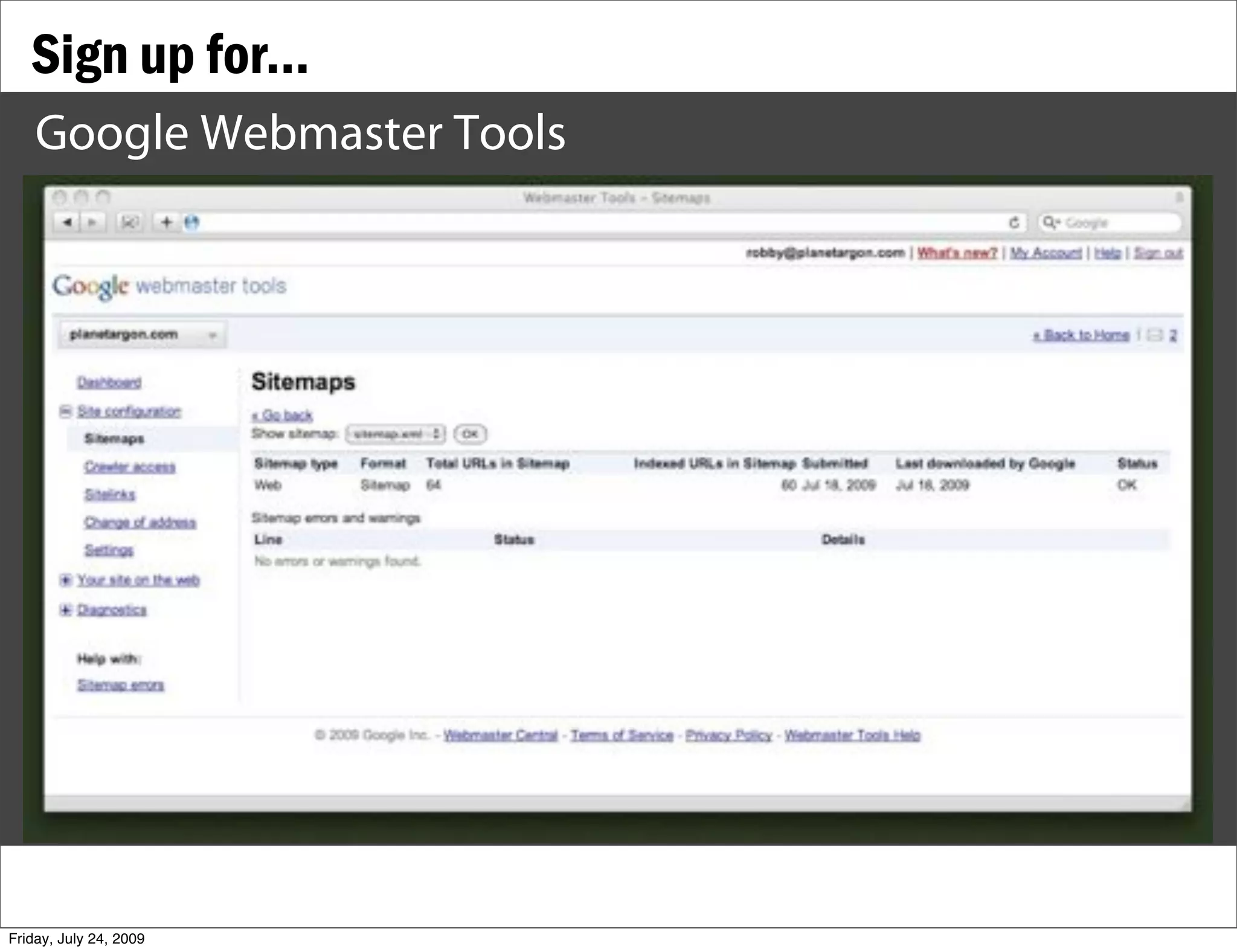Screen dimensions: 1237x952
Task: Click the Sign out link
Action: pos(1158,252)
